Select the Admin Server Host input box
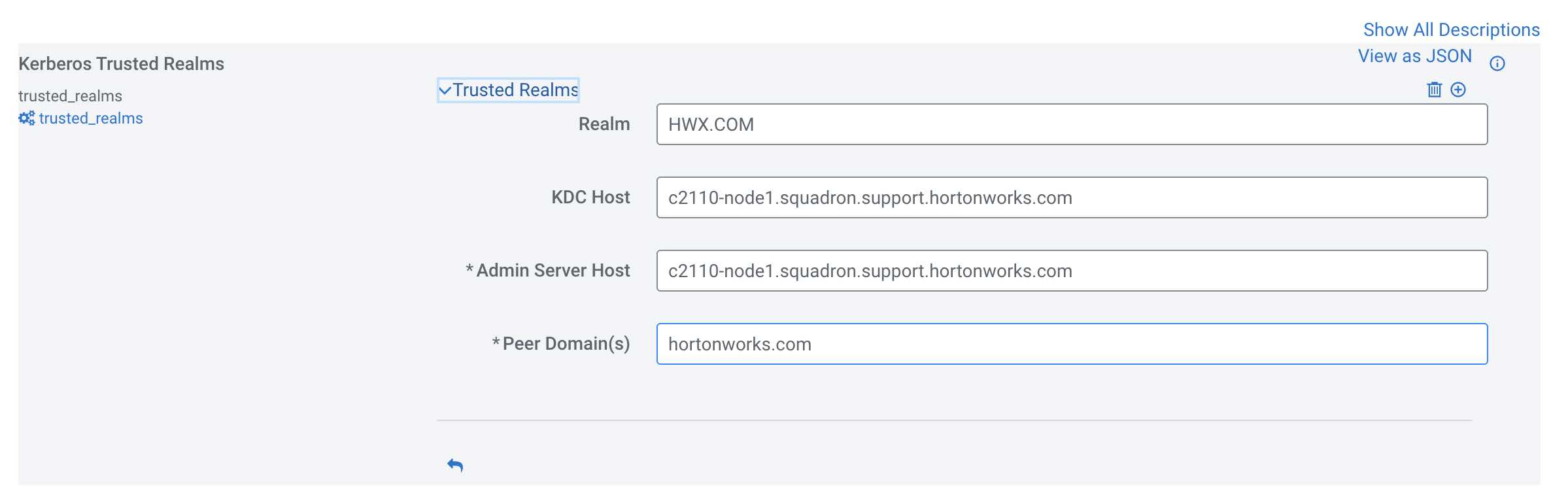The image size is (1568, 489). click(x=1072, y=271)
